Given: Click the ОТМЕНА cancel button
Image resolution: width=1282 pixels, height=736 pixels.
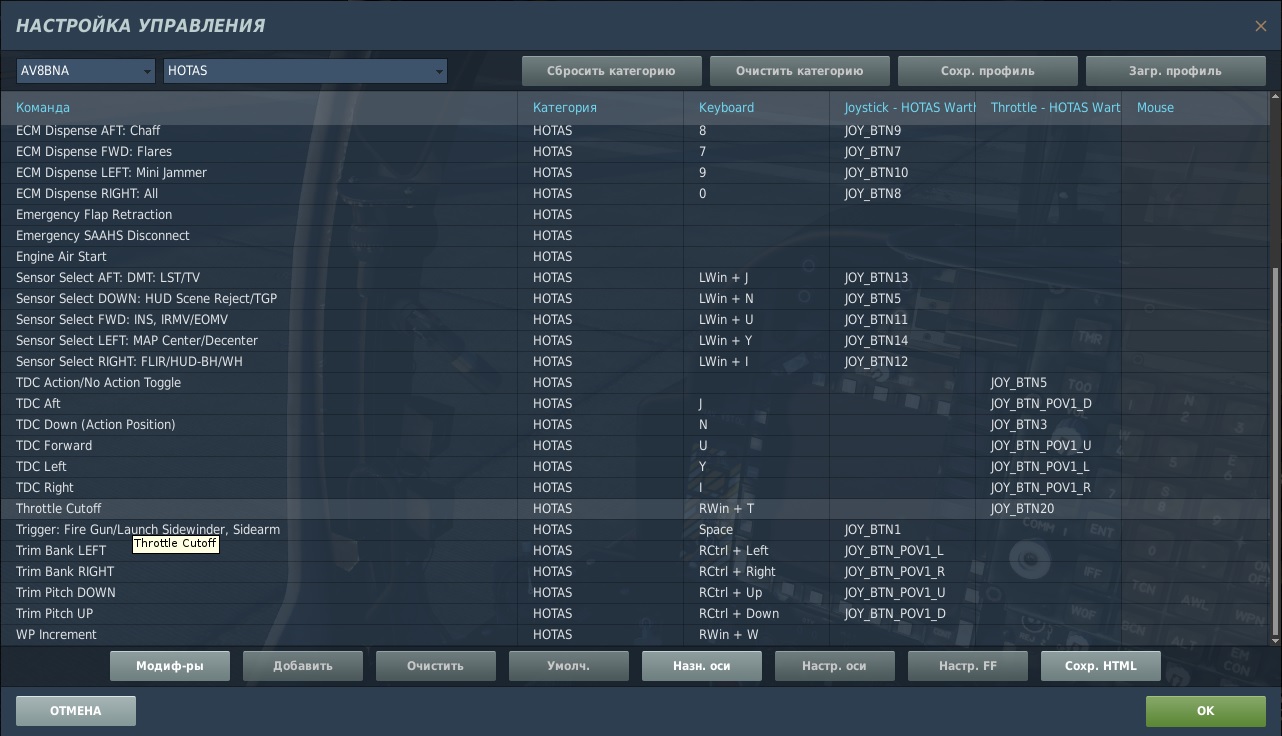Looking at the screenshot, I should point(76,711).
